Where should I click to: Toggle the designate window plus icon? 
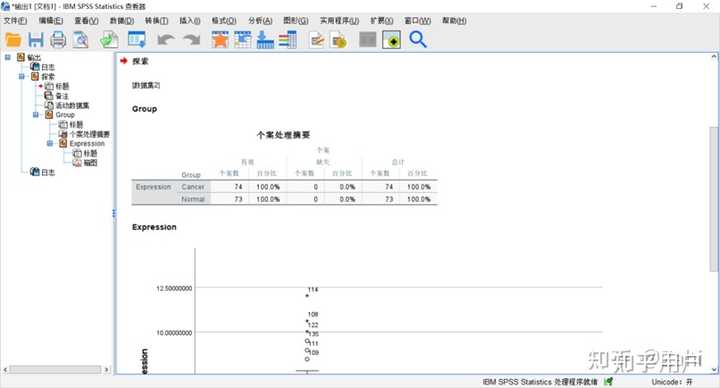tap(392, 40)
